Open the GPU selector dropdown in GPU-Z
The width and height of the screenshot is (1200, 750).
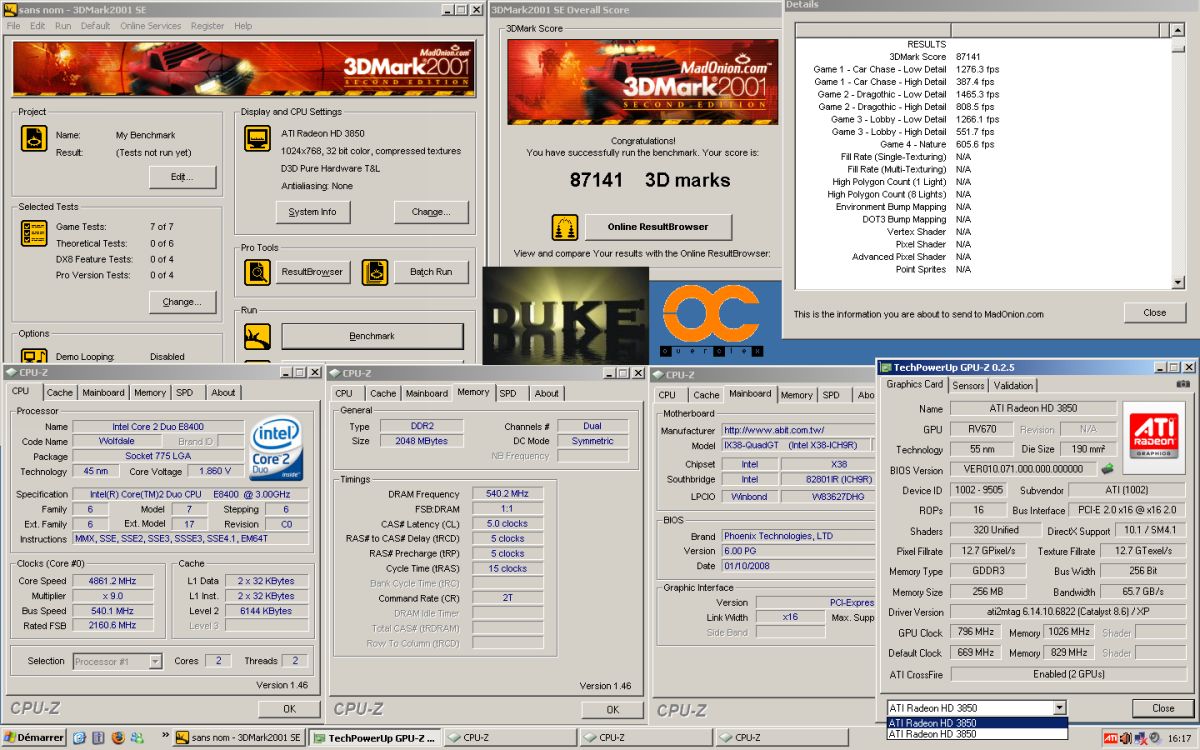coord(1059,708)
